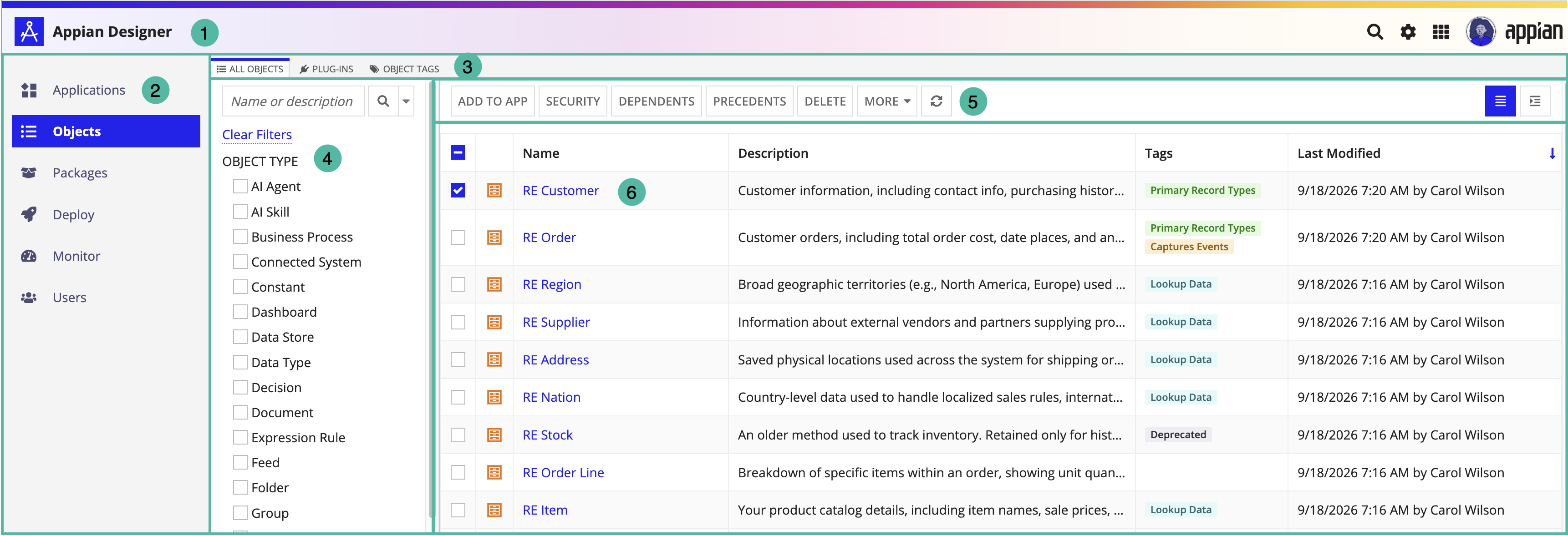Open the settings gear in header
This screenshot has height=536, width=1568.
(x=1408, y=32)
